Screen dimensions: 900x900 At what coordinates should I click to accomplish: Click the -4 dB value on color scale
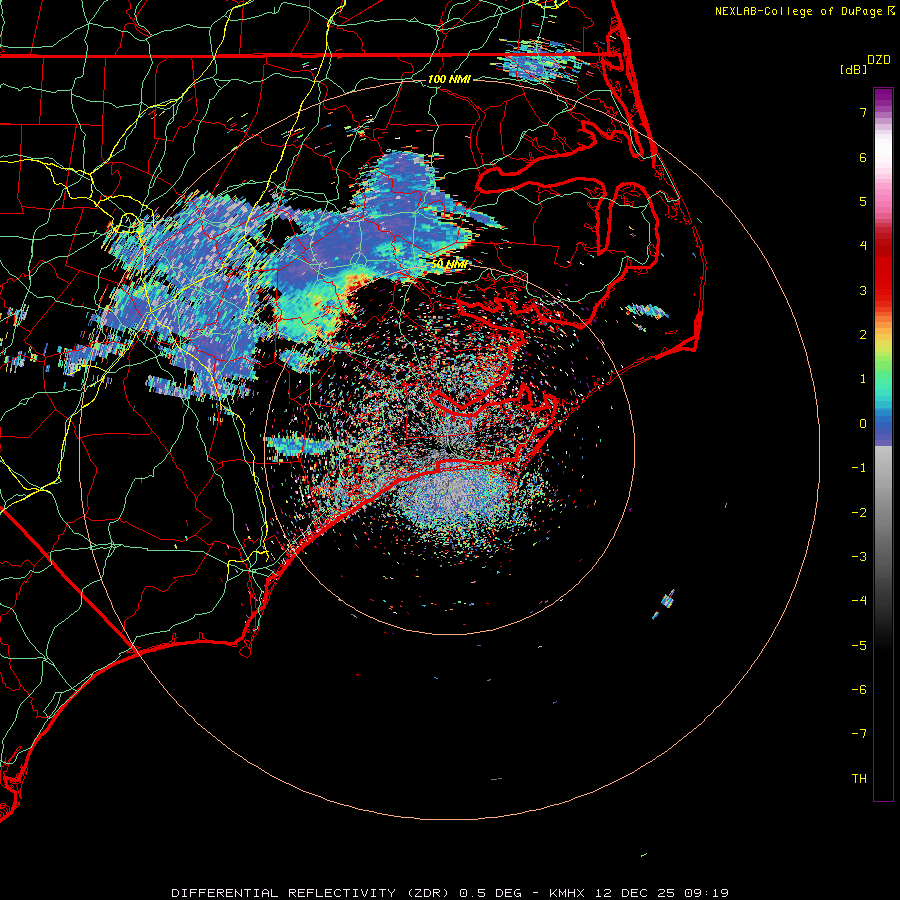(x=859, y=601)
